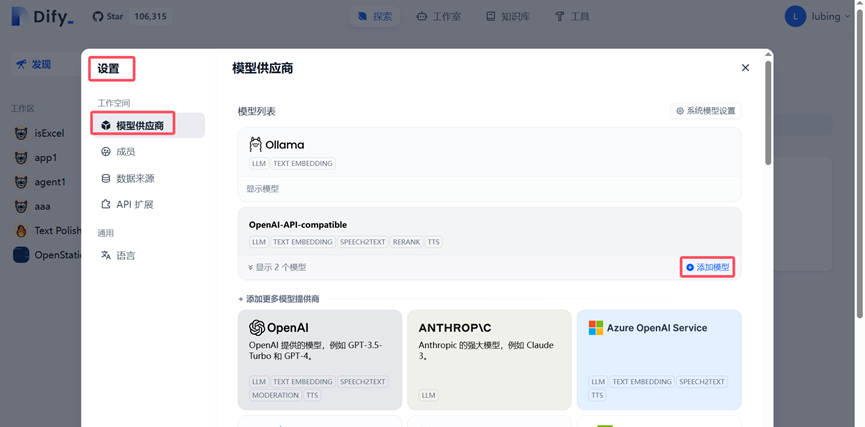865x427 pixels.
Task: Select 模型供应商 in settings sidebar
Action: coord(148,126)
